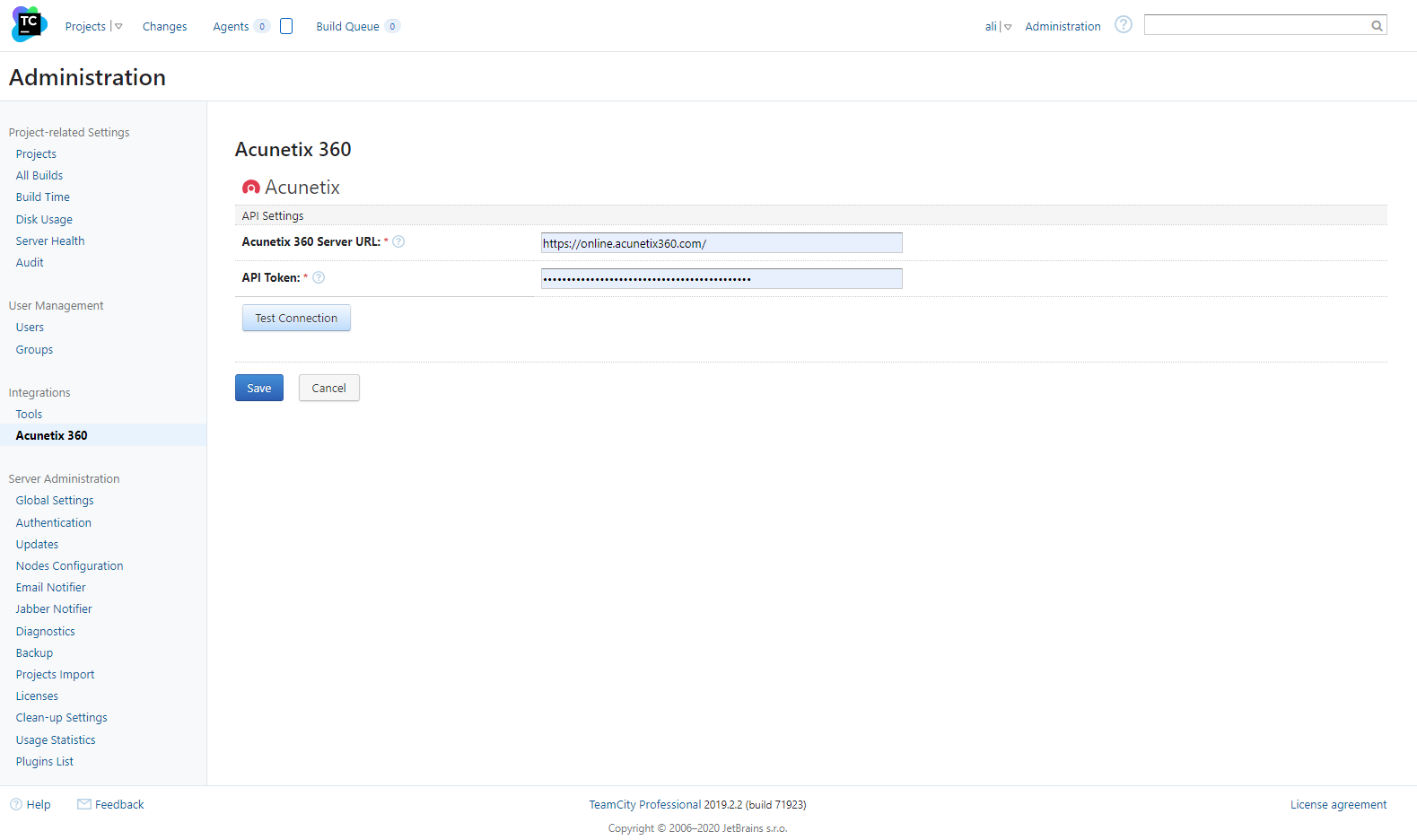Open Usage Statistics in the sidebar
Viewport: 1417px width, 840px height.
coord(55,739)
